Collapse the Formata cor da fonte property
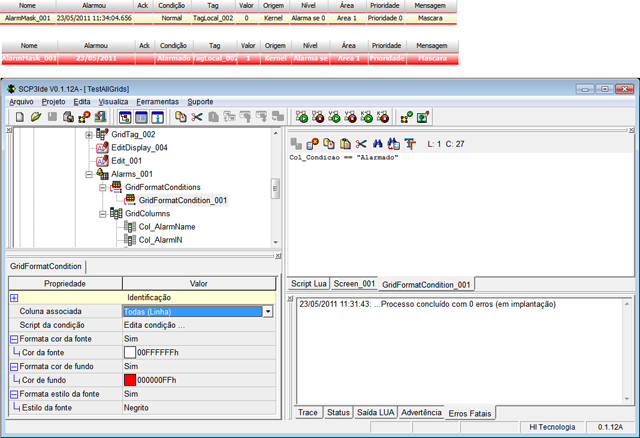This screenshot has width=640, height=438. [14, 339]
